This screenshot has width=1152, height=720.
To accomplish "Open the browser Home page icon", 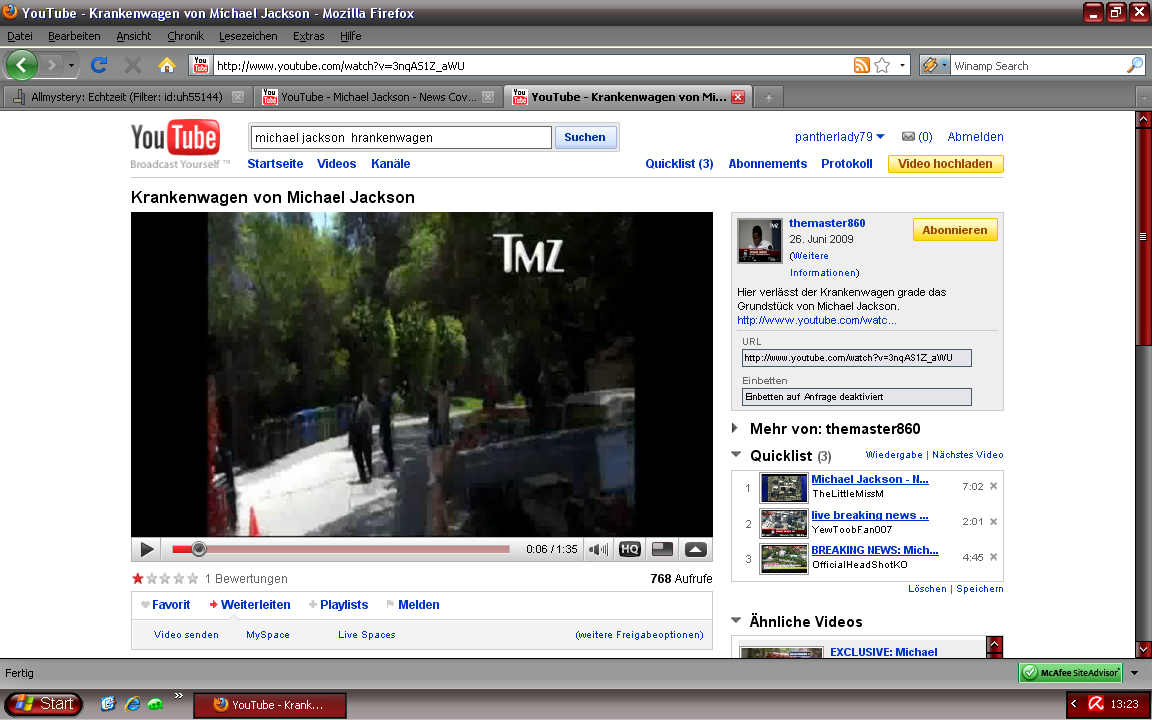I will click(x=167, y=65).
